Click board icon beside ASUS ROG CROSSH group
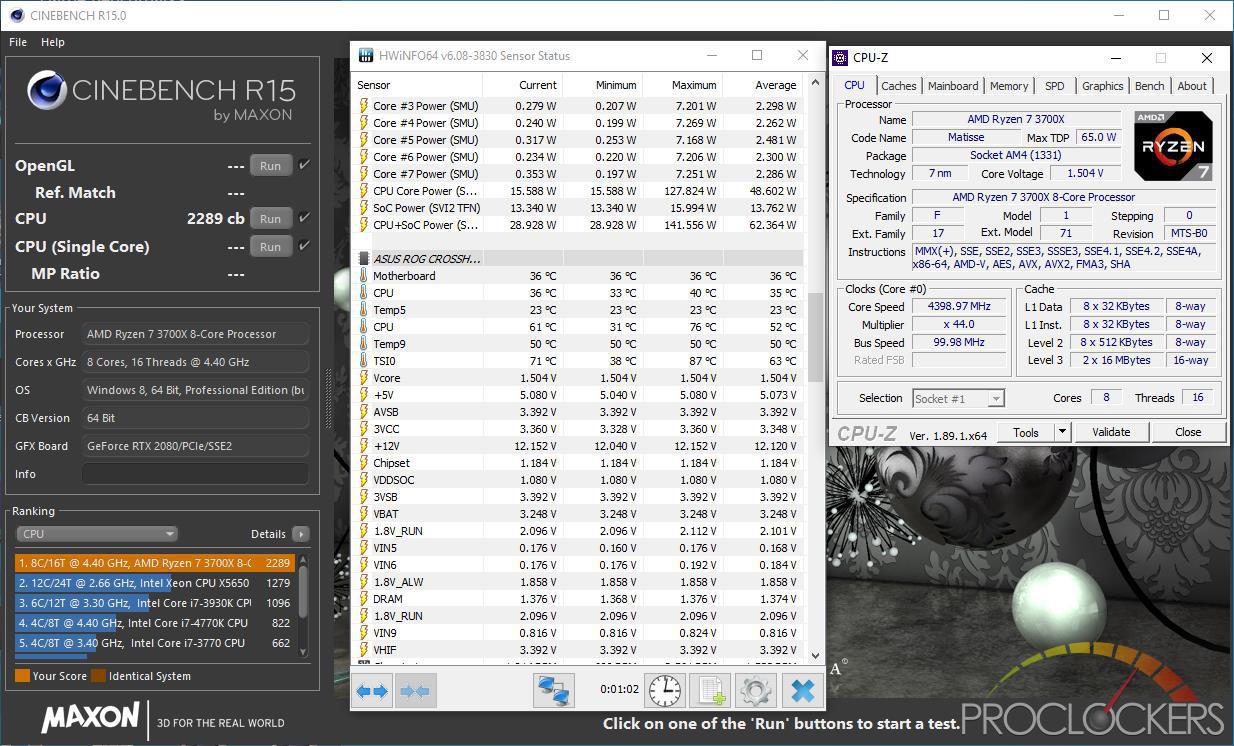This screenshot has width=1234, height=746. point(364,259)
